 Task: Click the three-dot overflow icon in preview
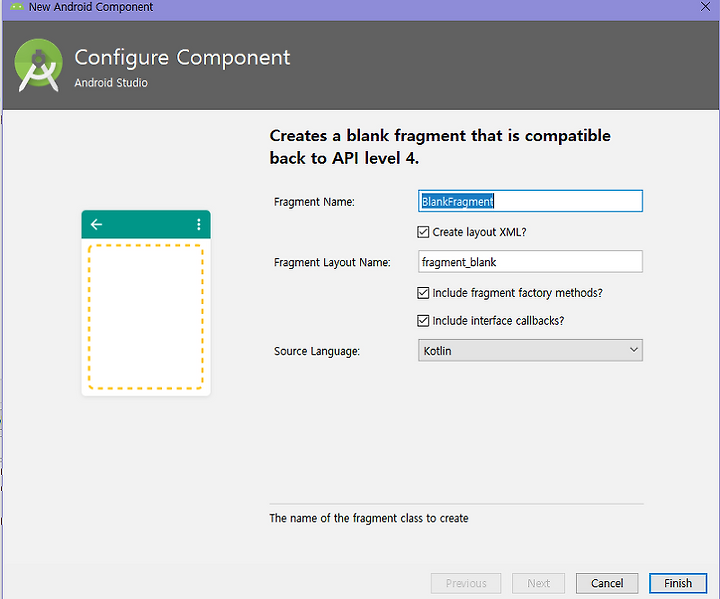[198, 224]
